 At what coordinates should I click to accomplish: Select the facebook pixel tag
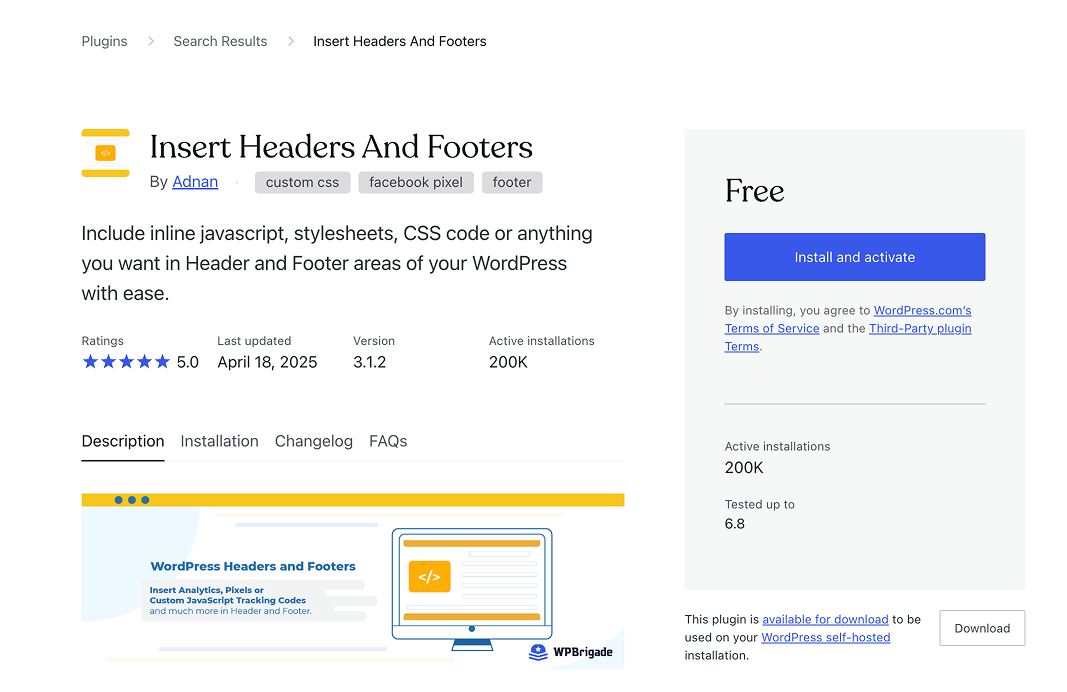416,182
